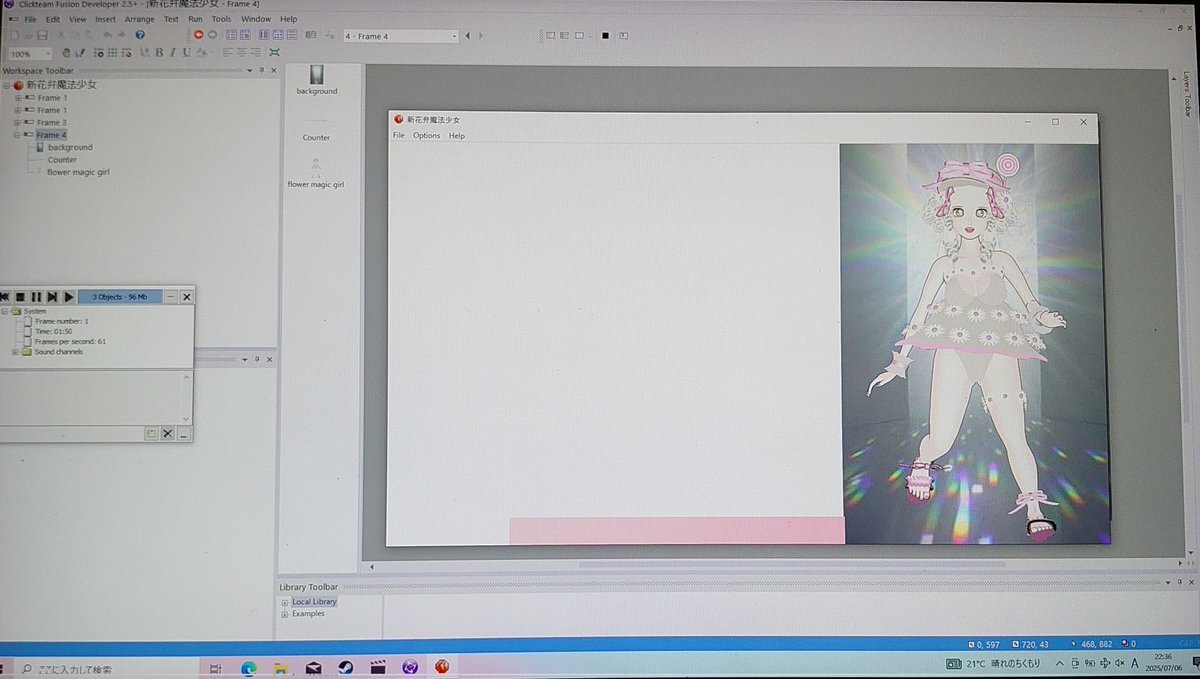Image resolution: width=1200 pixels, height=679 pixels.
Task: Select flower magic girl object in object list
Action: pyautogui.click(x=316, y=172)
